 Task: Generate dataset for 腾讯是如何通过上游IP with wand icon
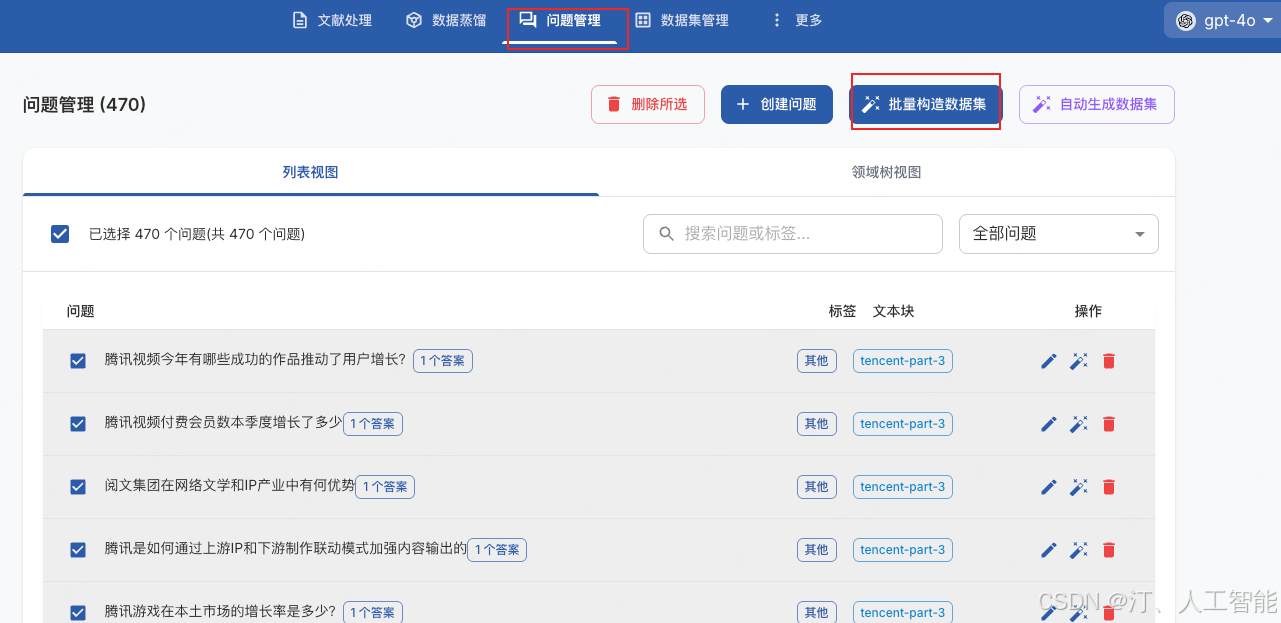(x=1079, y=550)
